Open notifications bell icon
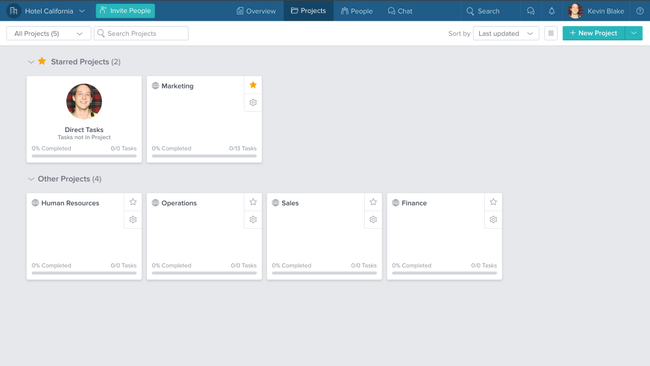The image size is (650, 366). 551,11
